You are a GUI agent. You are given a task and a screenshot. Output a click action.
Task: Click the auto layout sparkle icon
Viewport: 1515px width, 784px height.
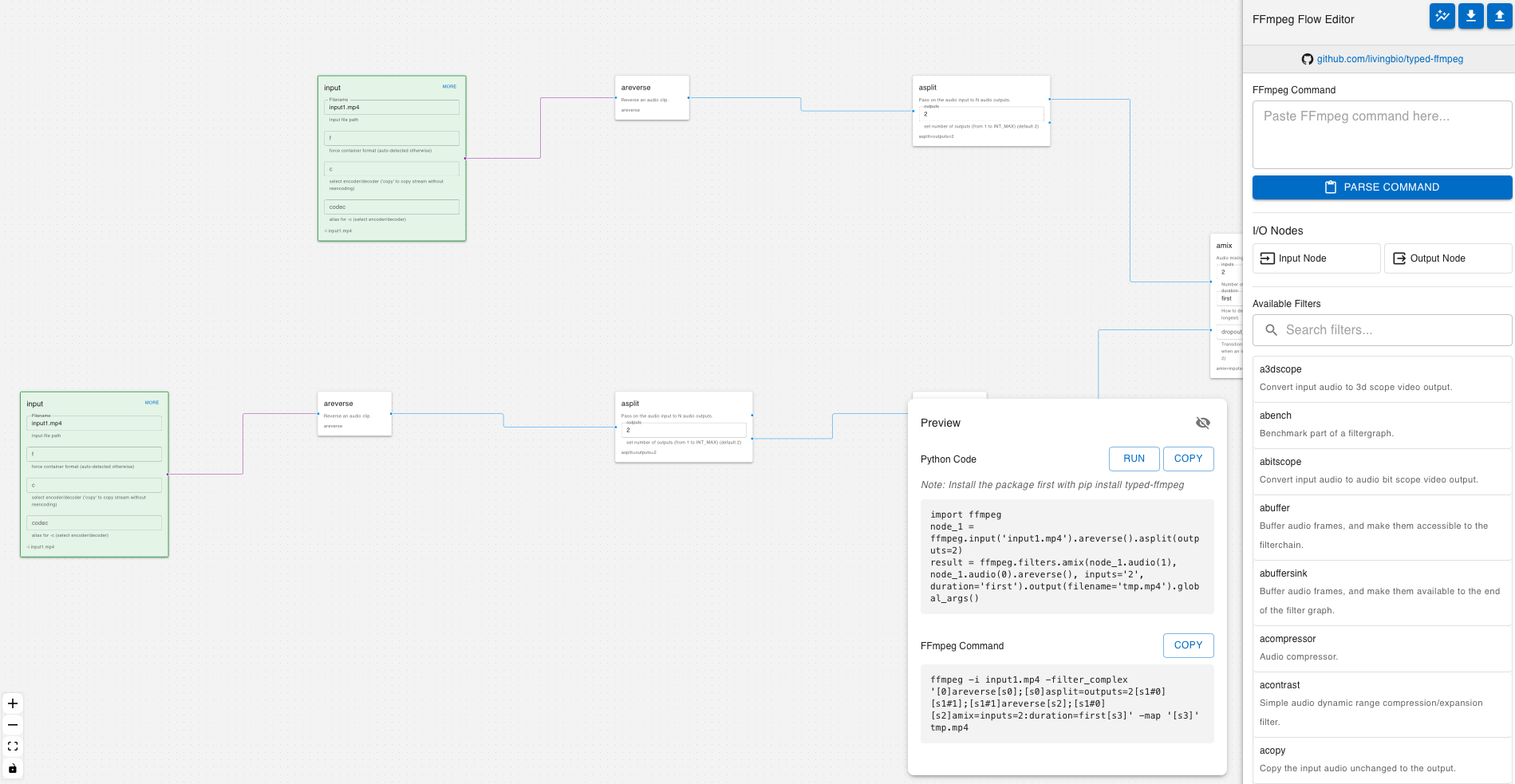pos(1442,16)
